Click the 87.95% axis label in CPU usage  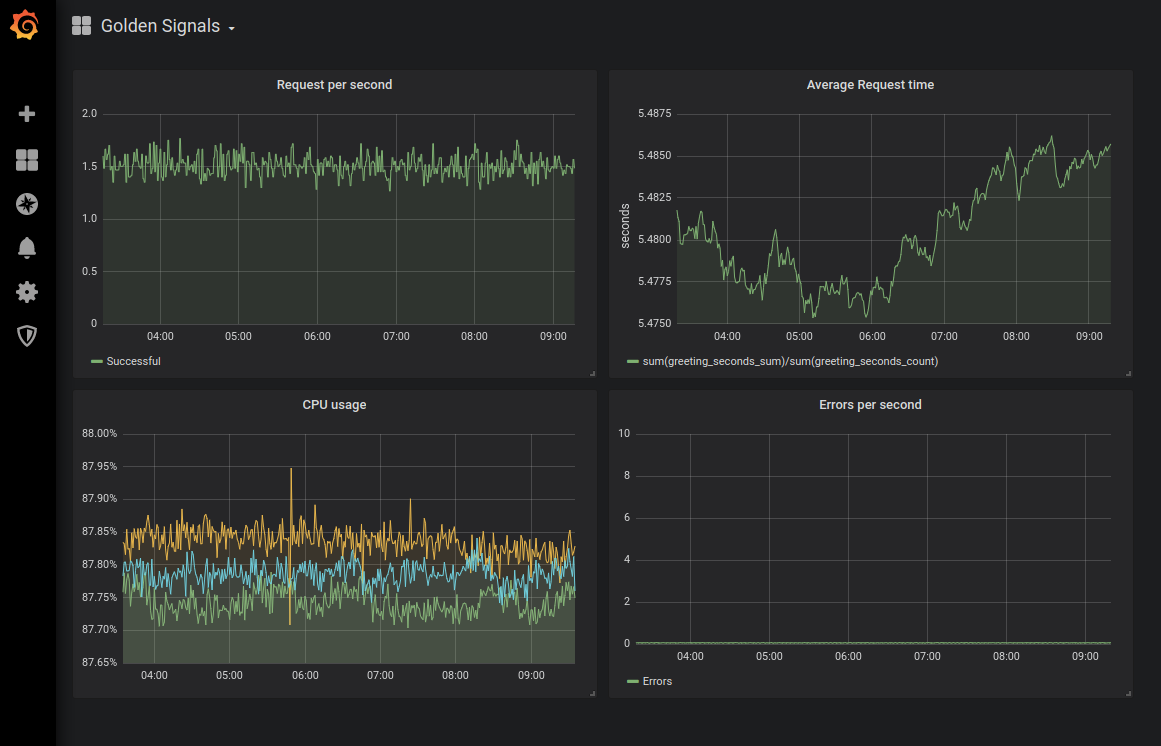(x=99, y=466)
